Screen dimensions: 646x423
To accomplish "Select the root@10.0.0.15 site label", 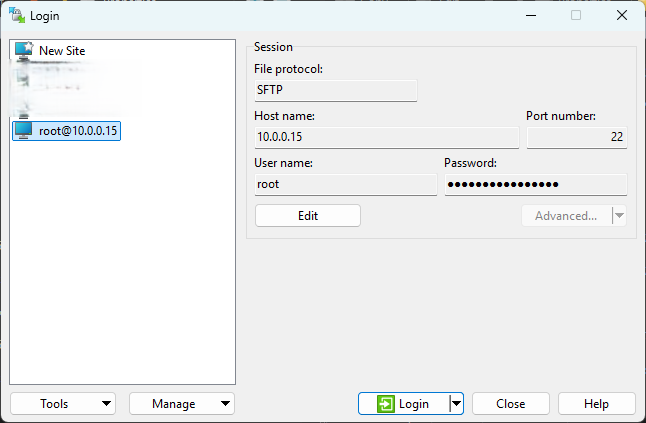I will (x=79, y=131).
